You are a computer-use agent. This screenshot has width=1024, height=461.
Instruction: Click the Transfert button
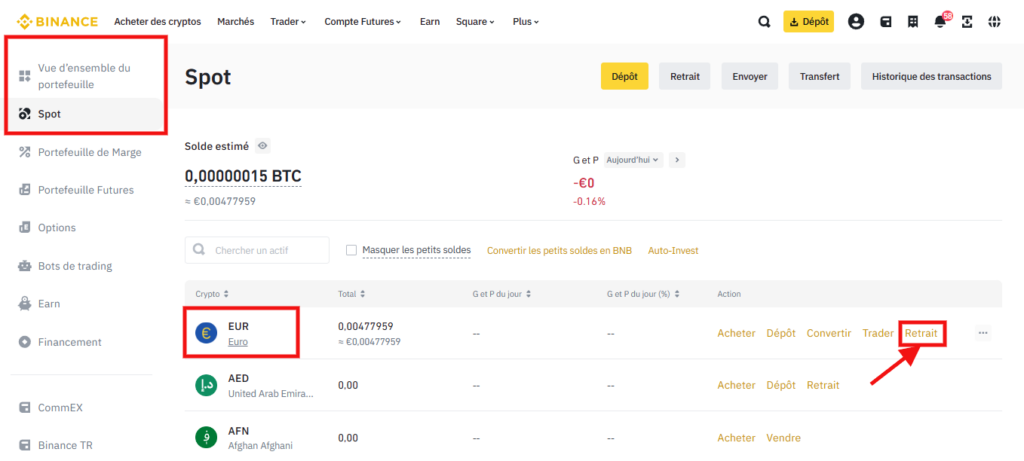[x=820, y=76]
